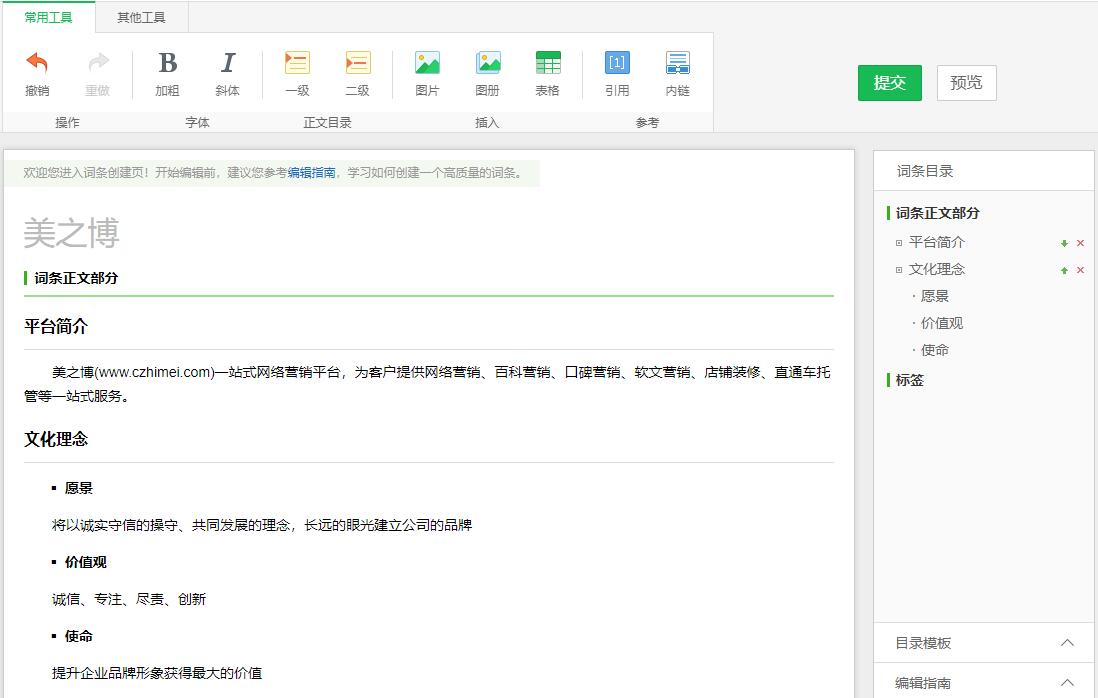Select 价值观 in the catalog
1098x698 pixels.
pyautogui.click(x=941, y=323)
